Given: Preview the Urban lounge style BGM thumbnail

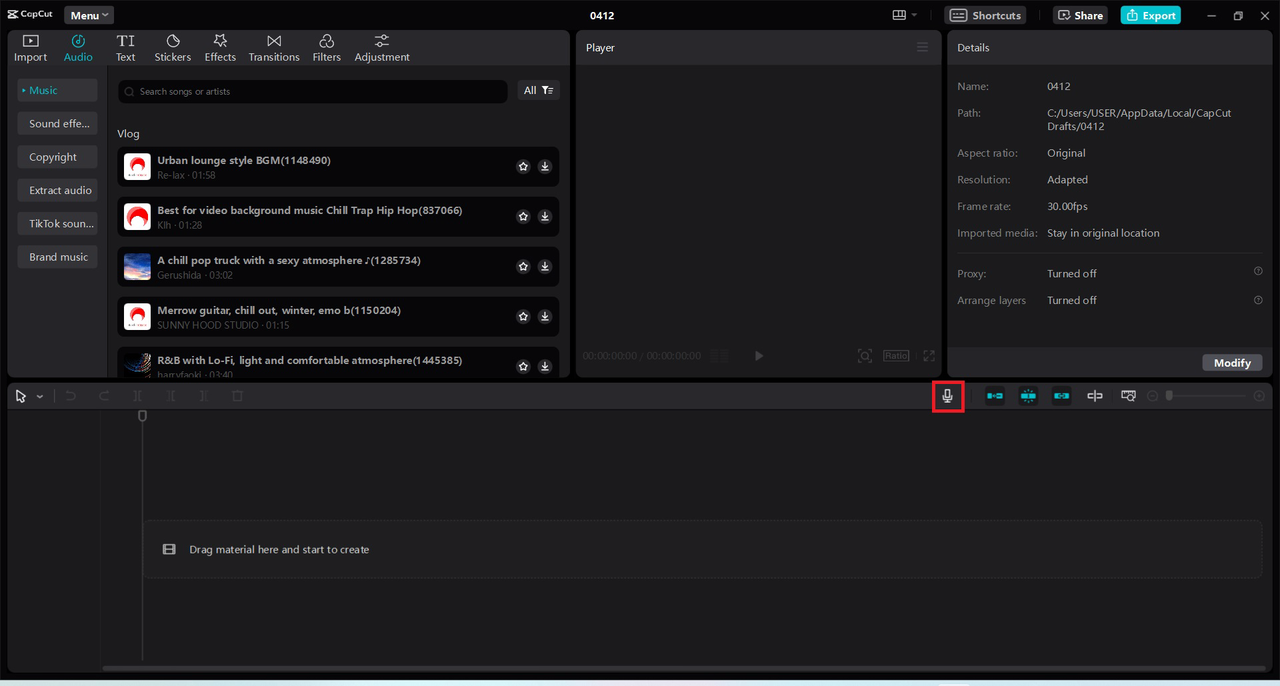Looking at the screenshot, I should (x=138, y=167).
